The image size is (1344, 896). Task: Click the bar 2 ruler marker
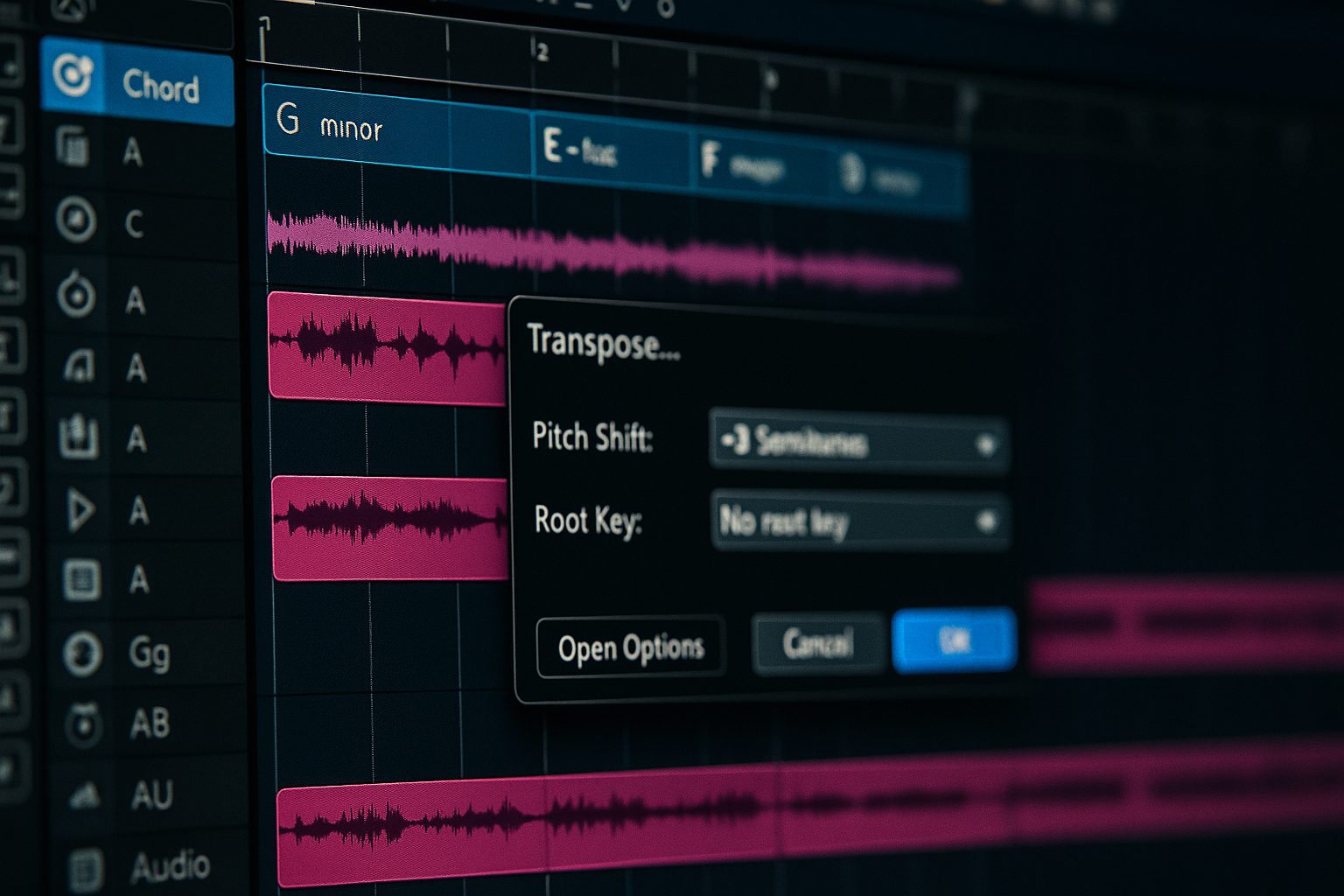pos(542,52)
